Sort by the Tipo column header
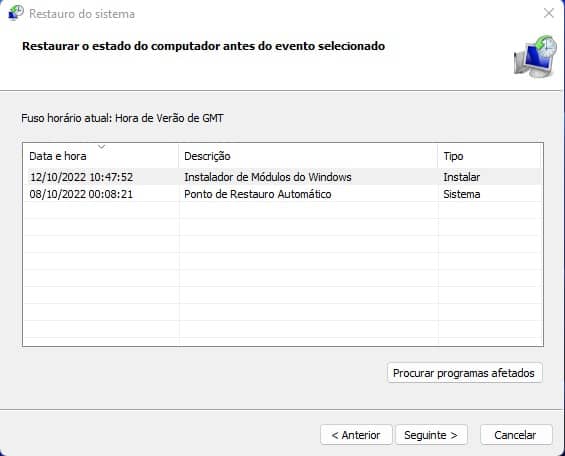The height and width of the screenshot is (456, 565). click(489, 156)
